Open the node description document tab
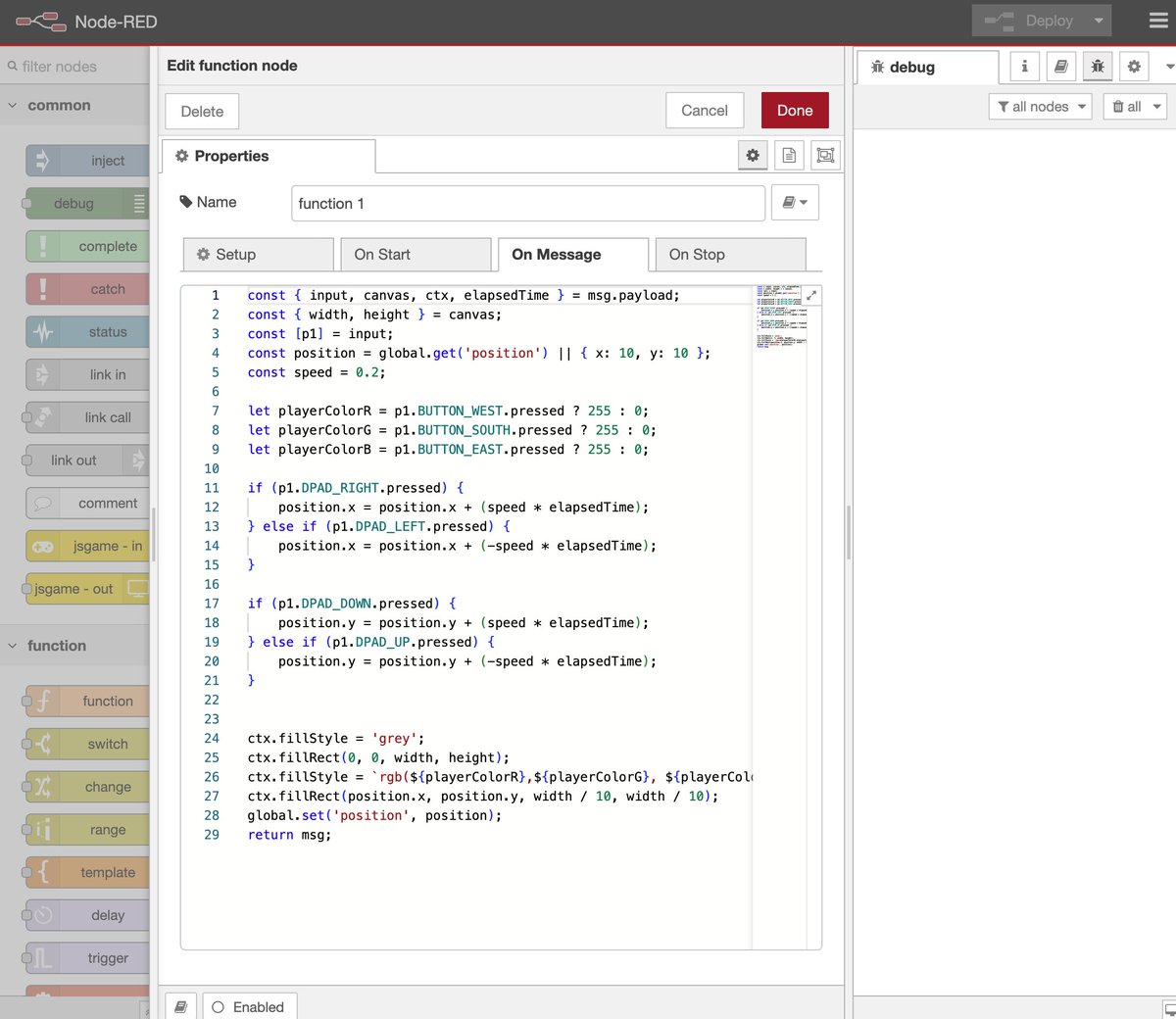The height and width of the screenshot is (1019, 1176). (x=789, y=155)
